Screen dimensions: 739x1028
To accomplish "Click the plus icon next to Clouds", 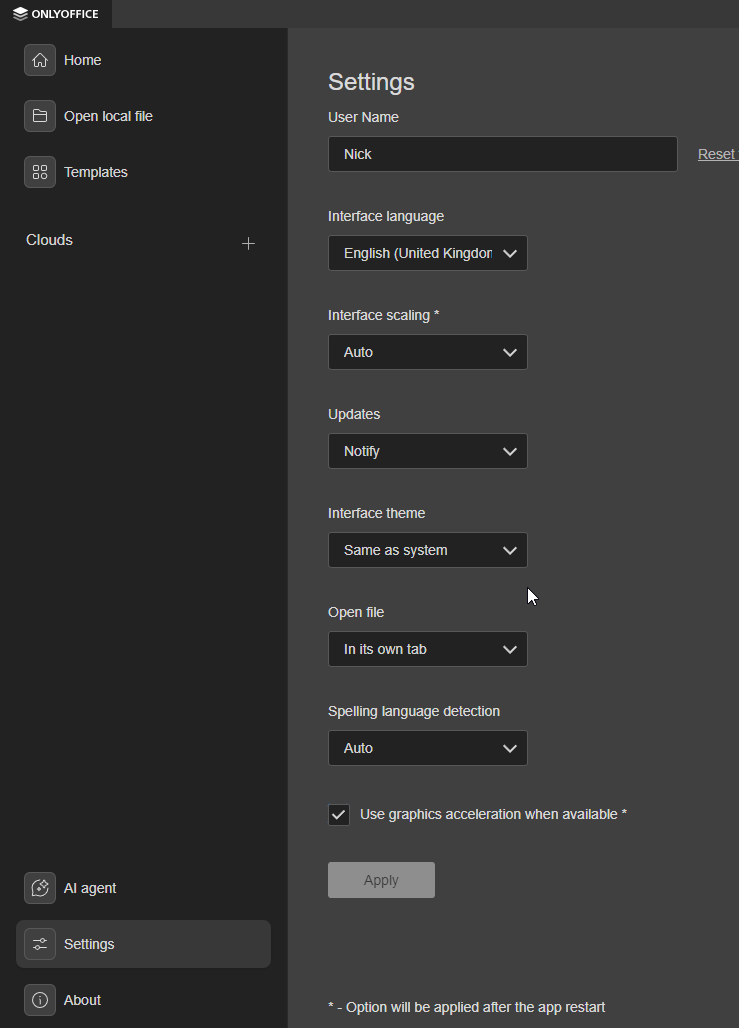I will (x=248, y=243).
